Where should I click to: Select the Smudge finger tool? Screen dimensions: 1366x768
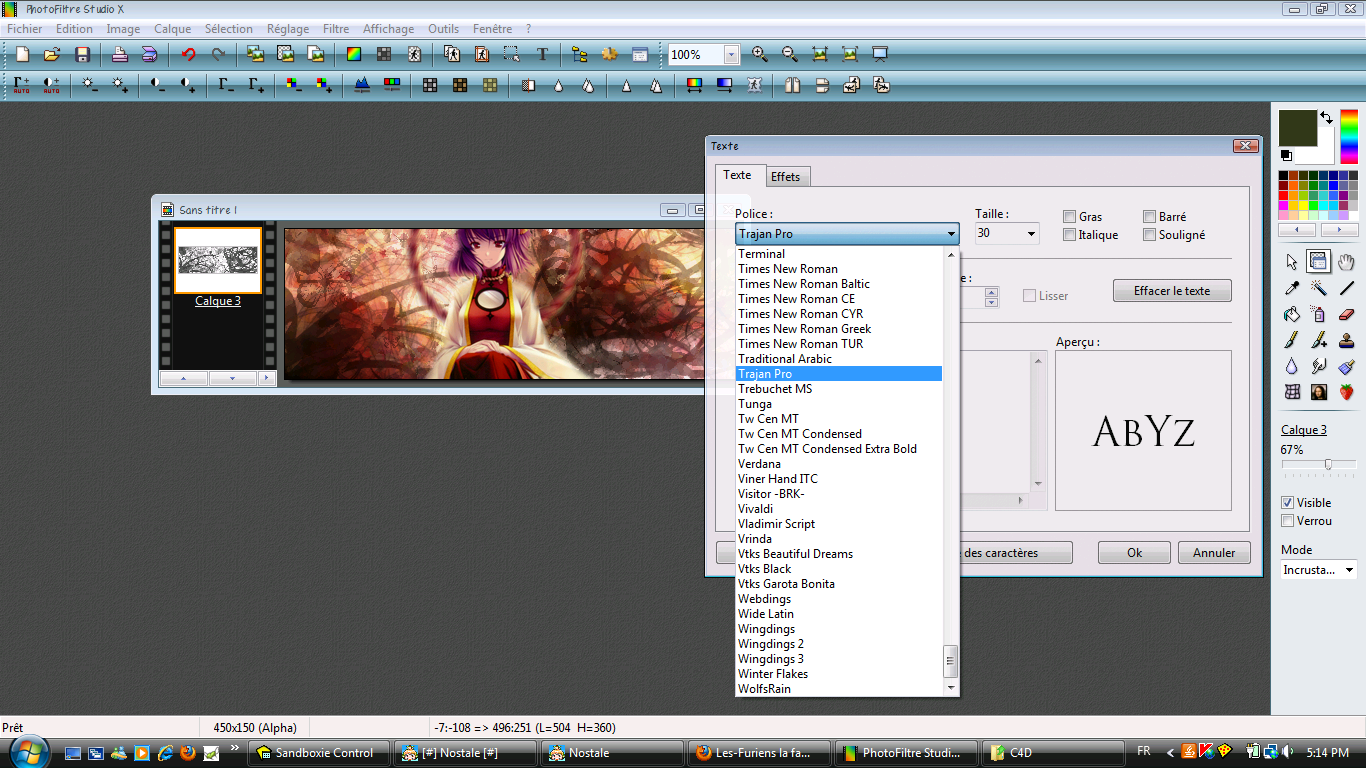[1319, 366]
